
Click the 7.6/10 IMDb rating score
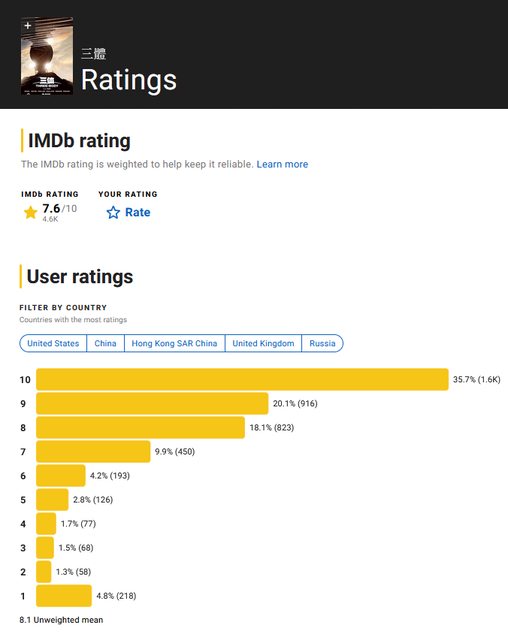coord(60,209)
